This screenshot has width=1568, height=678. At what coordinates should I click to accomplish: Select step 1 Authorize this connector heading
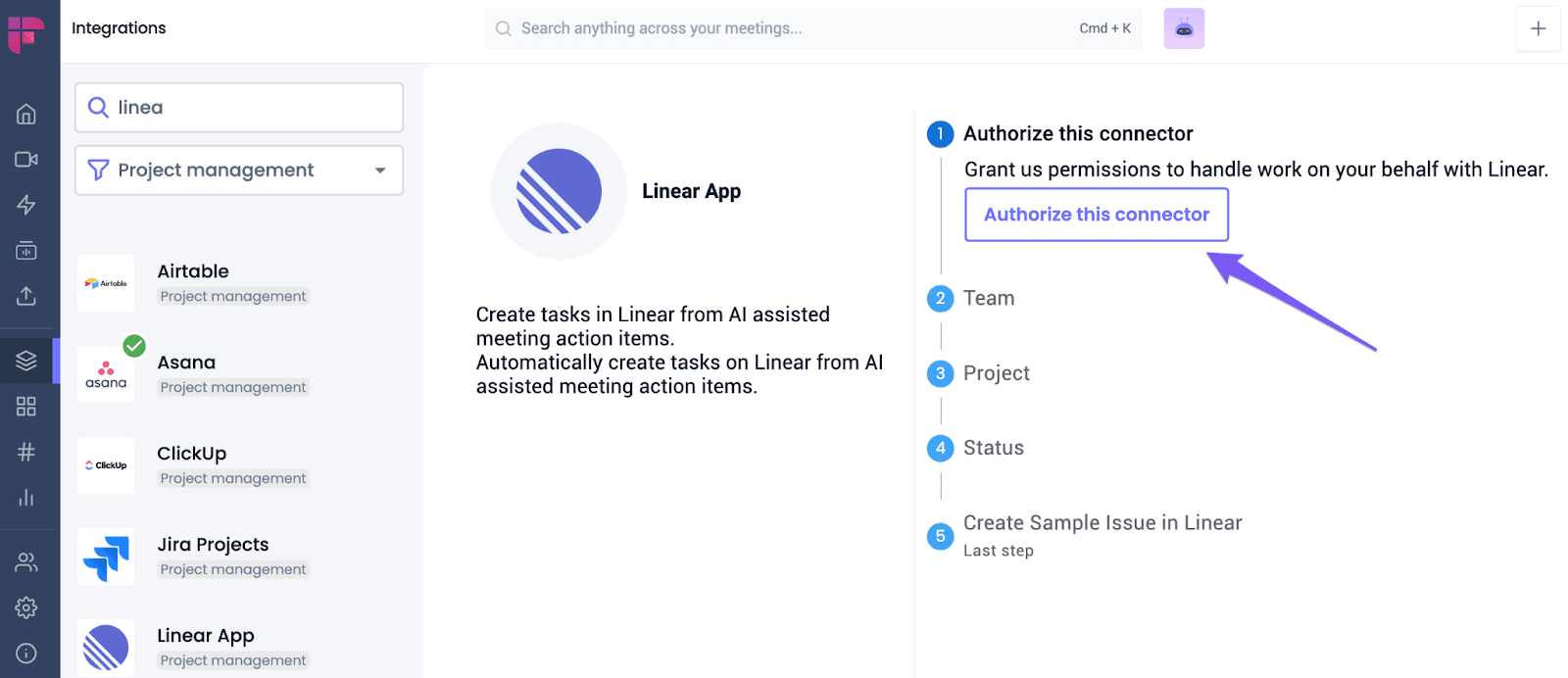point(1078,133)
